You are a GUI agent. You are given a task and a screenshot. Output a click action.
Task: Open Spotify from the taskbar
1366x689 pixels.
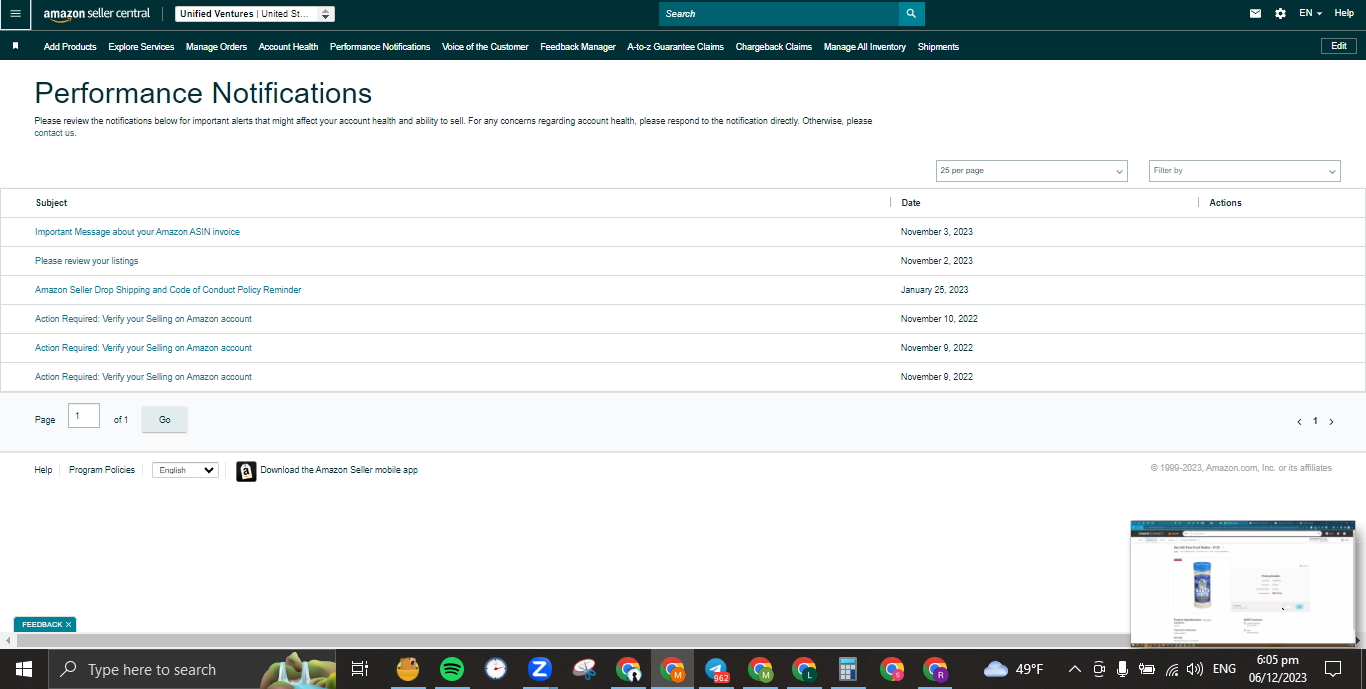[x=452, y=669]
